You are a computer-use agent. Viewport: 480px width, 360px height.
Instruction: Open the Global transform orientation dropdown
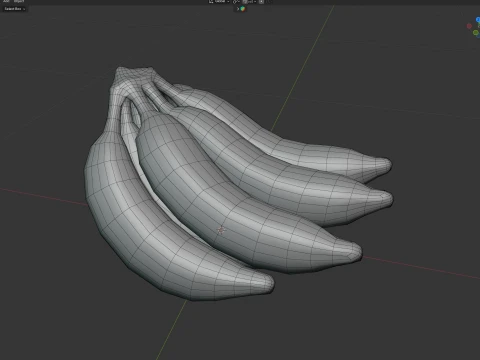point(219,2)
